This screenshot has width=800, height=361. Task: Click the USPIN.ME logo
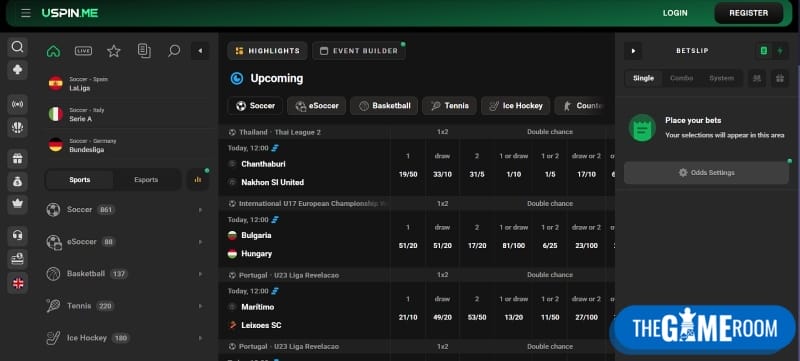coord(70,13)
